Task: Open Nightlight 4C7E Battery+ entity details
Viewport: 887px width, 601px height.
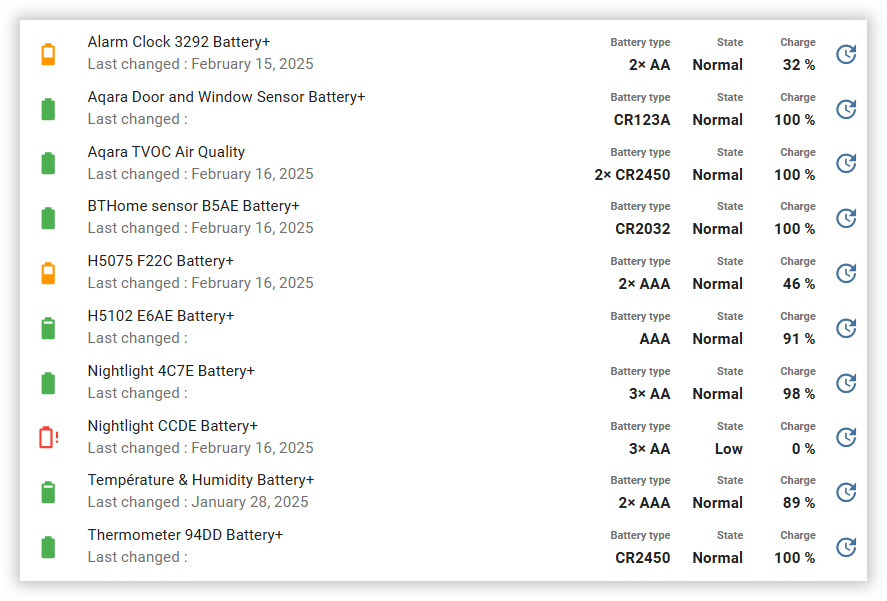Action: click(x=171, y=371)
